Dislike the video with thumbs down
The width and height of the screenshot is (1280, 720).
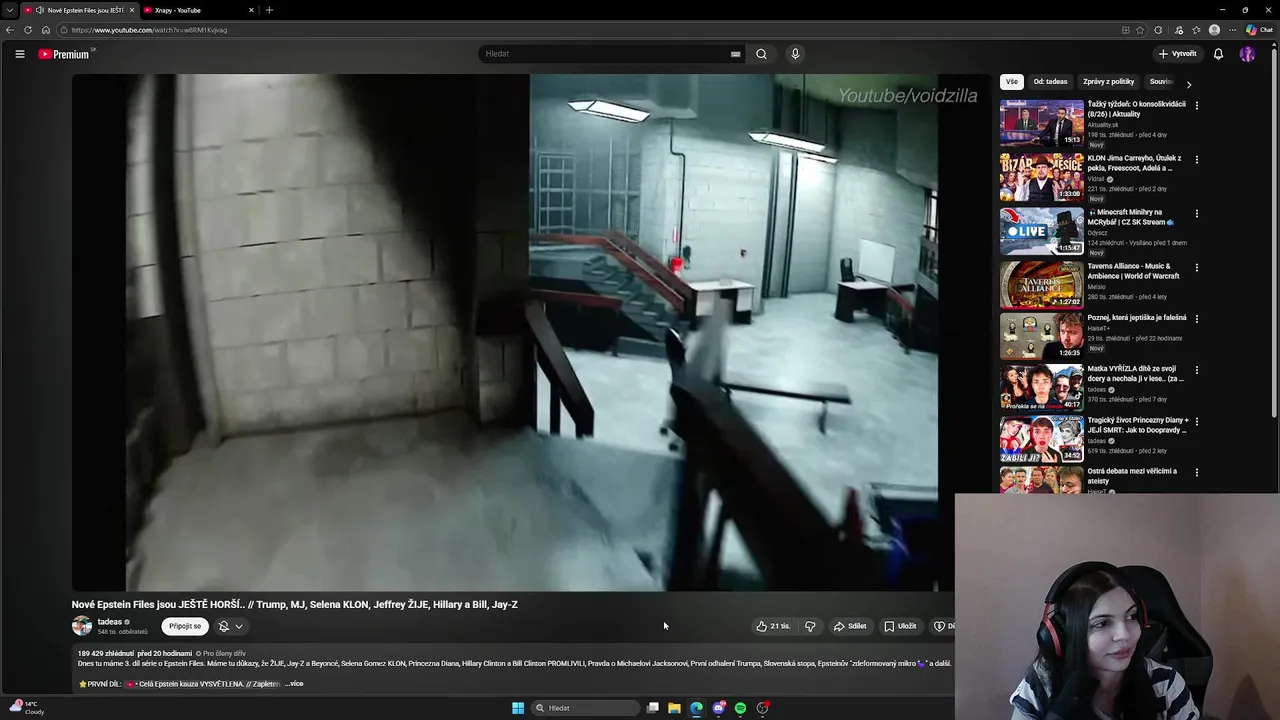tap(810, 626)
